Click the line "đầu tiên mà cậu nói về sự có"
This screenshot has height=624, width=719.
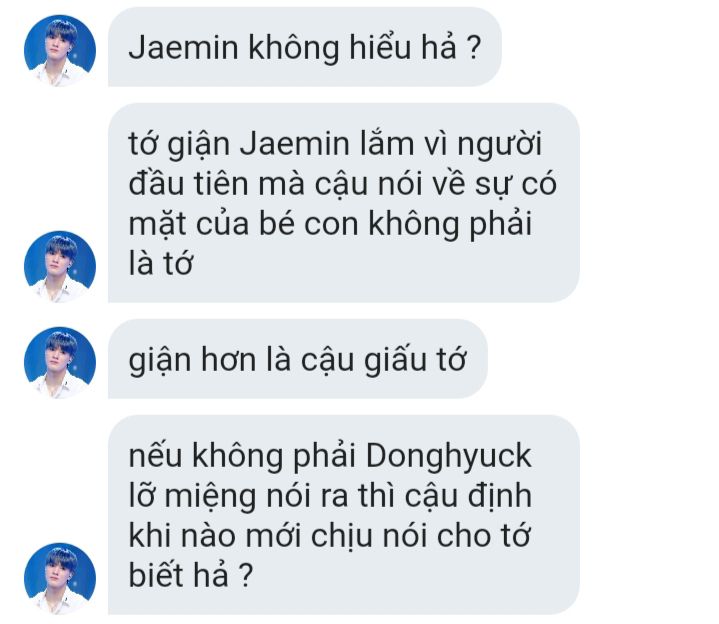click(343, 184)
